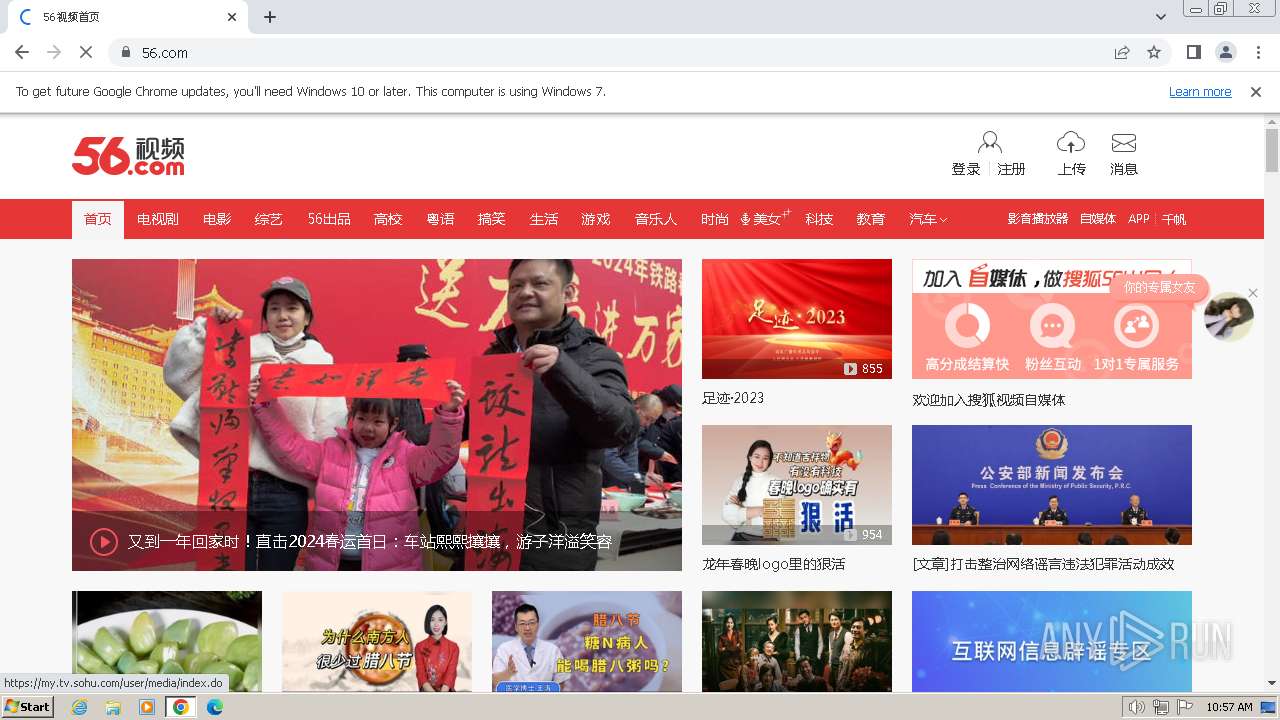The width and height of the screenshot is (1280, 720).
Task: Open the 腊八节 糖N病人 video thumbnail
Action: click(x=587, y=641)
